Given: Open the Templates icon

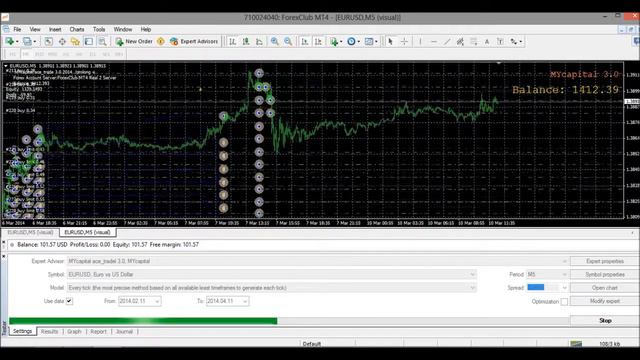Looking at the screenshot, I should click(369, 41).
